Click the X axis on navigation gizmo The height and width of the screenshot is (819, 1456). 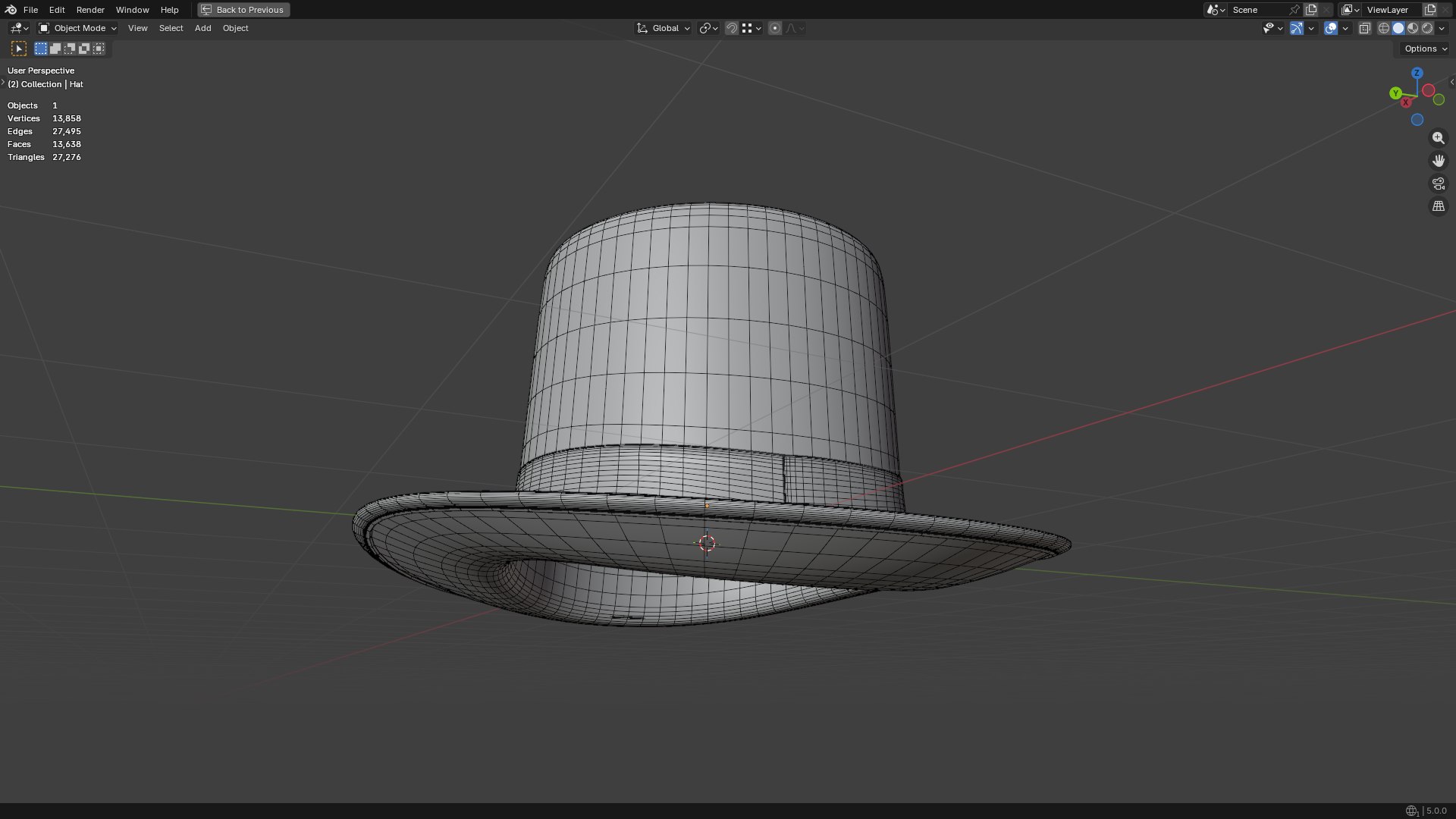coord(1406,102)
